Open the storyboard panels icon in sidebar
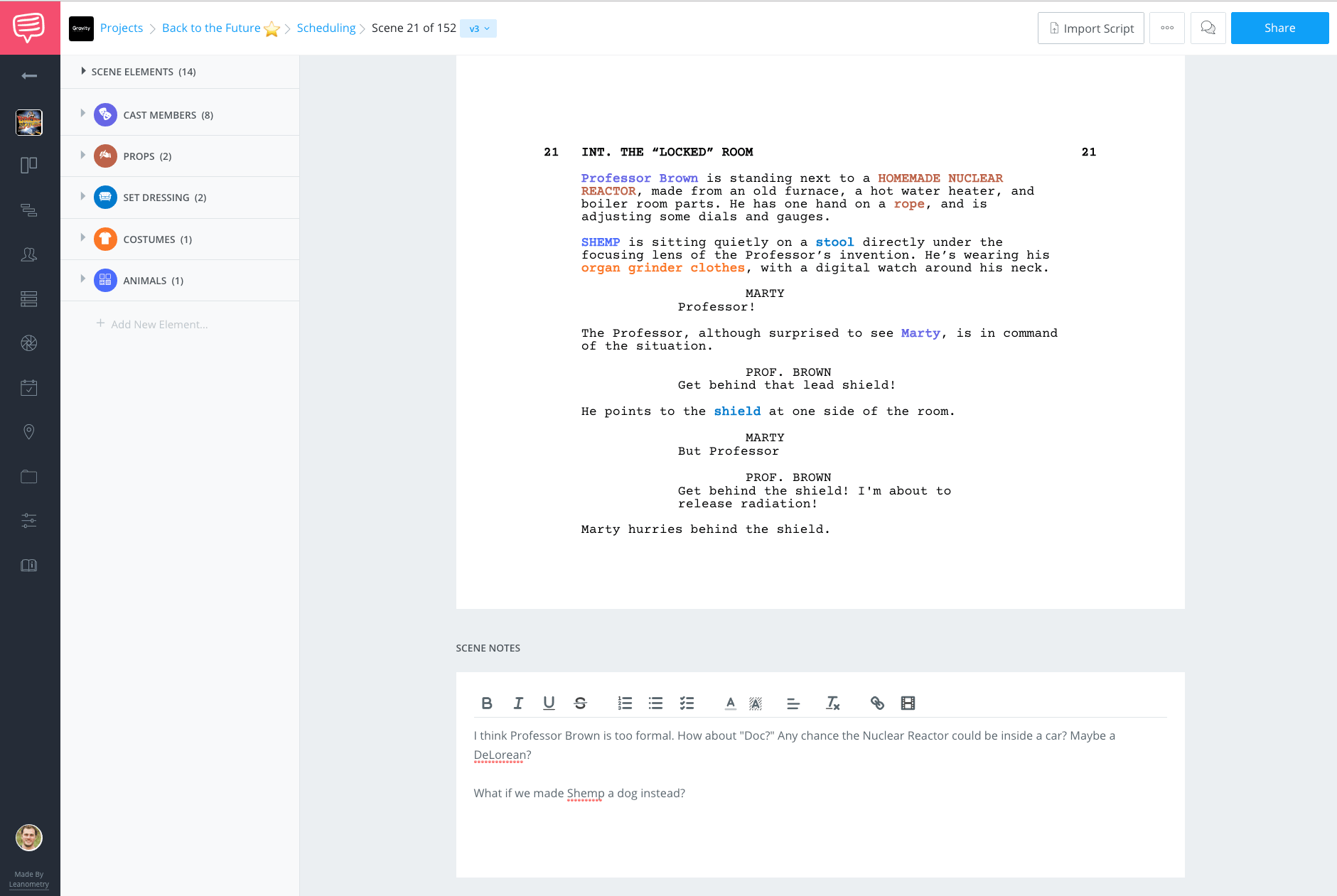The image size is (1337, 896). (29, 166)
